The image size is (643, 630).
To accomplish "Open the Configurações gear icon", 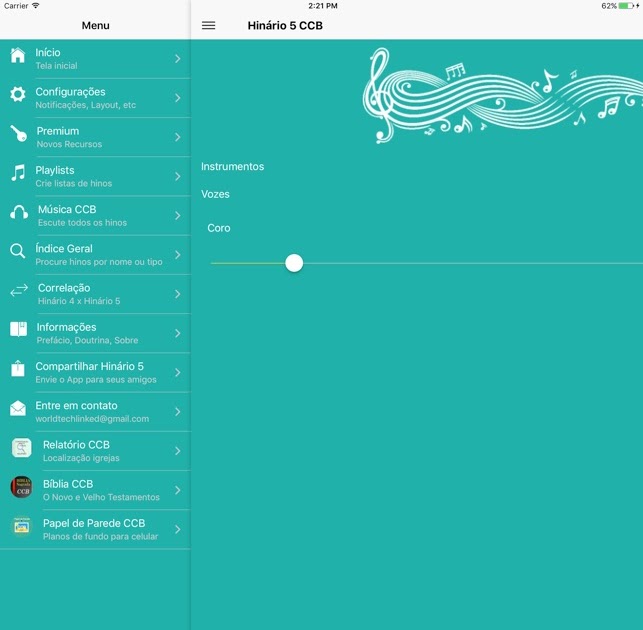I will [18, 94].
